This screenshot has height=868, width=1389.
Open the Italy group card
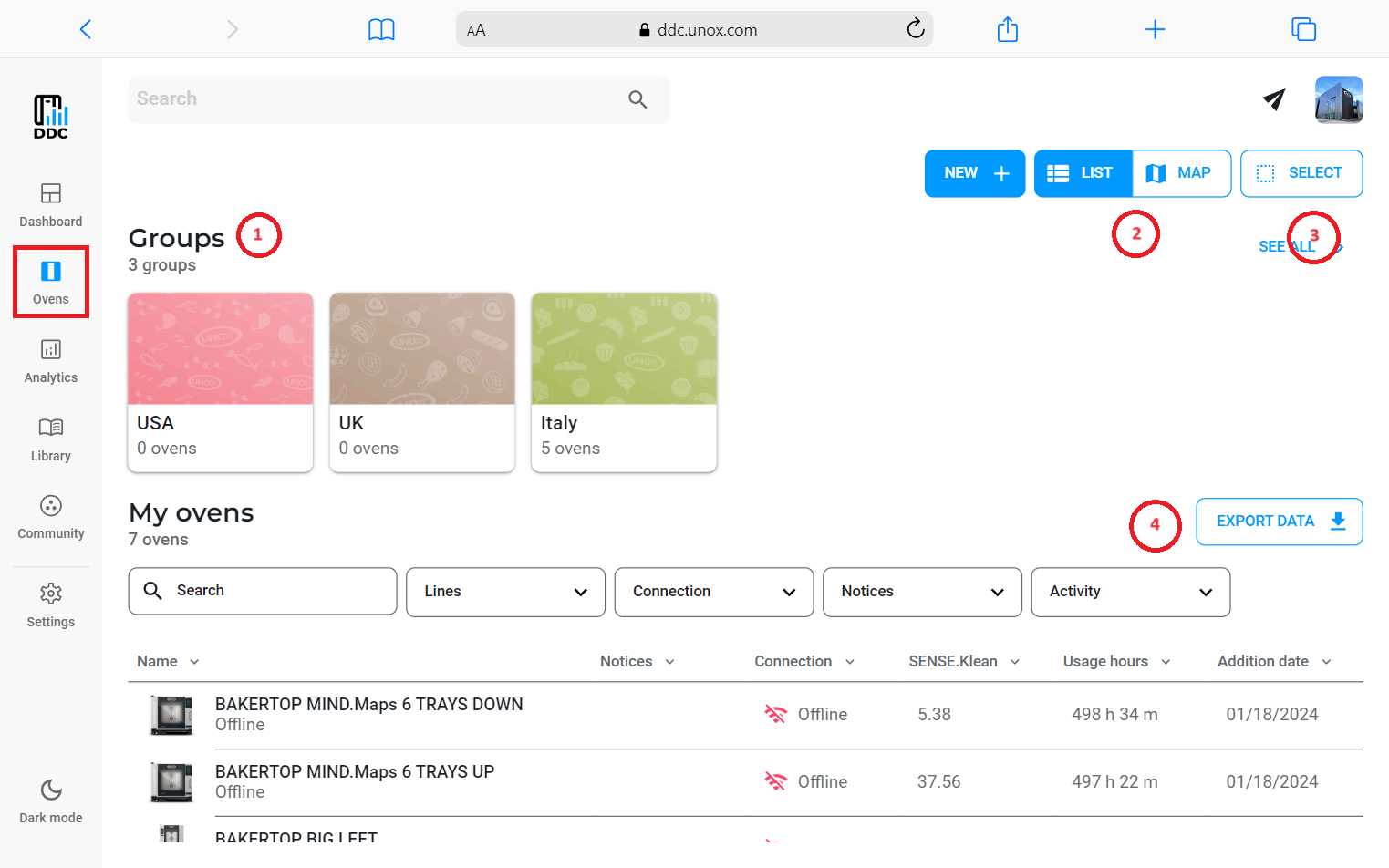(624, 382)
